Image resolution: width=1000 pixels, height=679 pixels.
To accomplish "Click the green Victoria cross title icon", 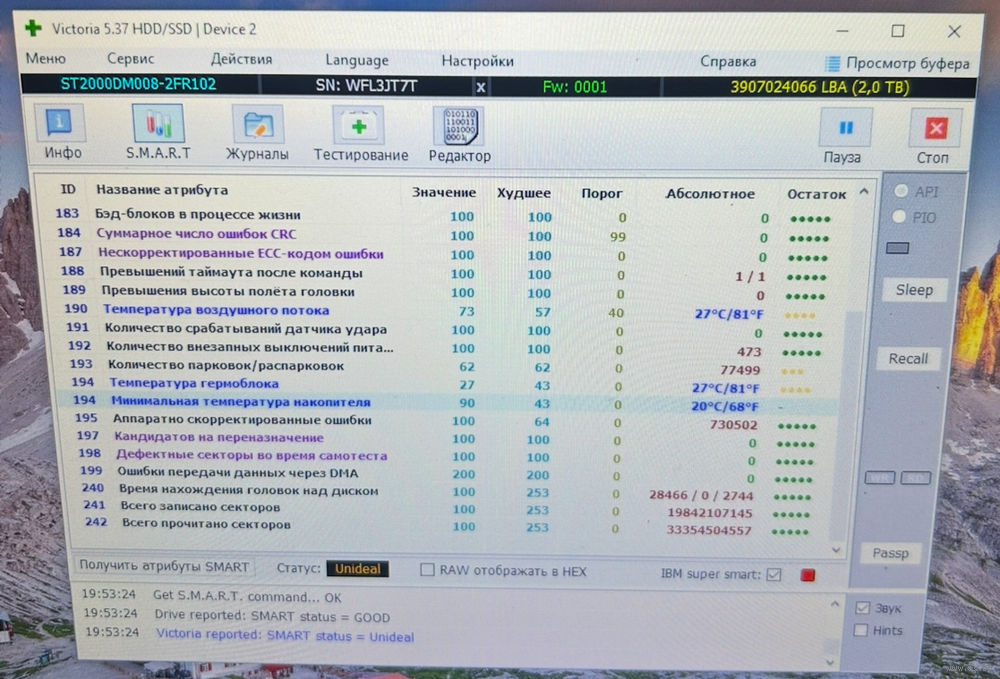I will coord(33,28).
